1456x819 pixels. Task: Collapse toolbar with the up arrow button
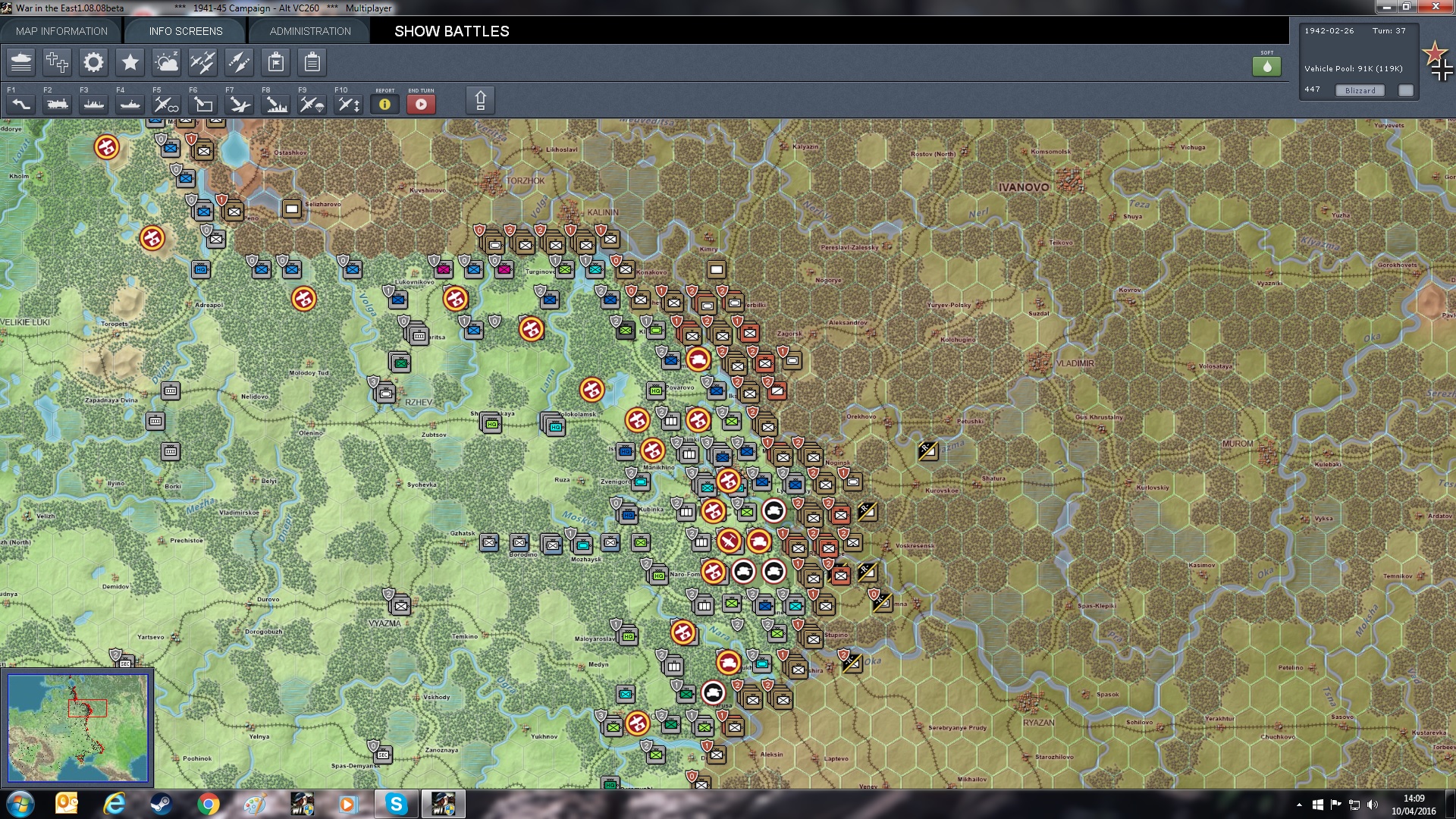point(480,100)
